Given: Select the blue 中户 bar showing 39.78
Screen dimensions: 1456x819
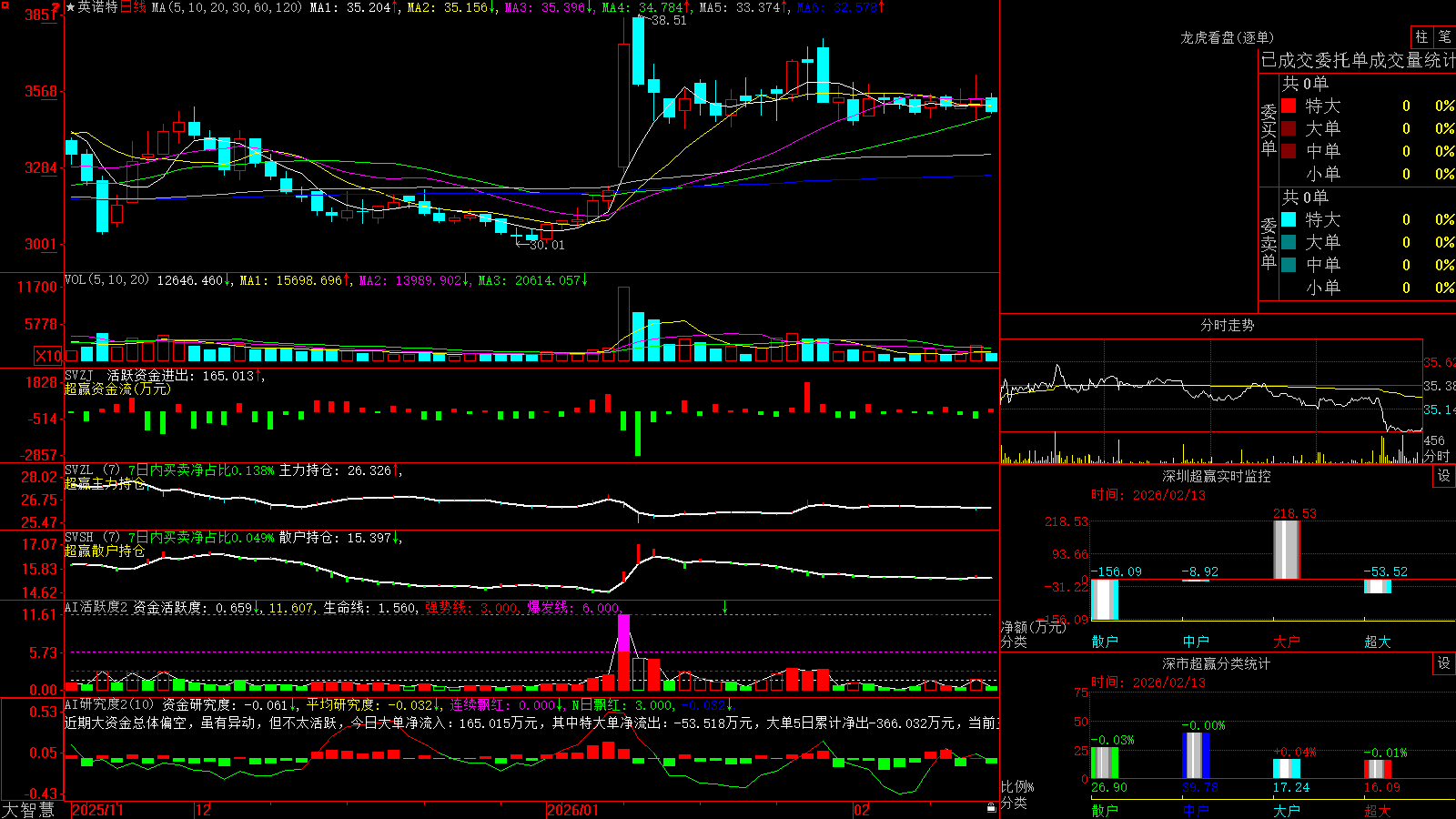Looking at the screenshot, I should (1195, 755).
